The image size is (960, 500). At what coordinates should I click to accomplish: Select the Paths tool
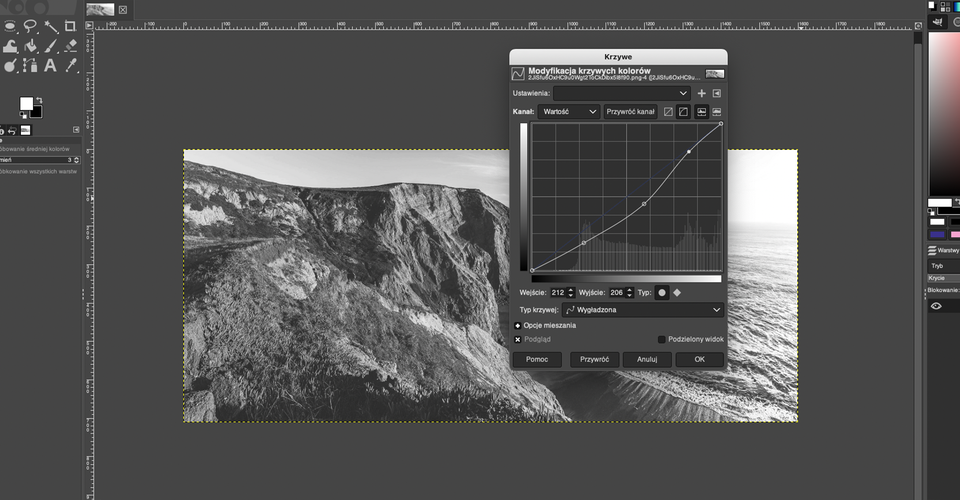coord(30,65)
